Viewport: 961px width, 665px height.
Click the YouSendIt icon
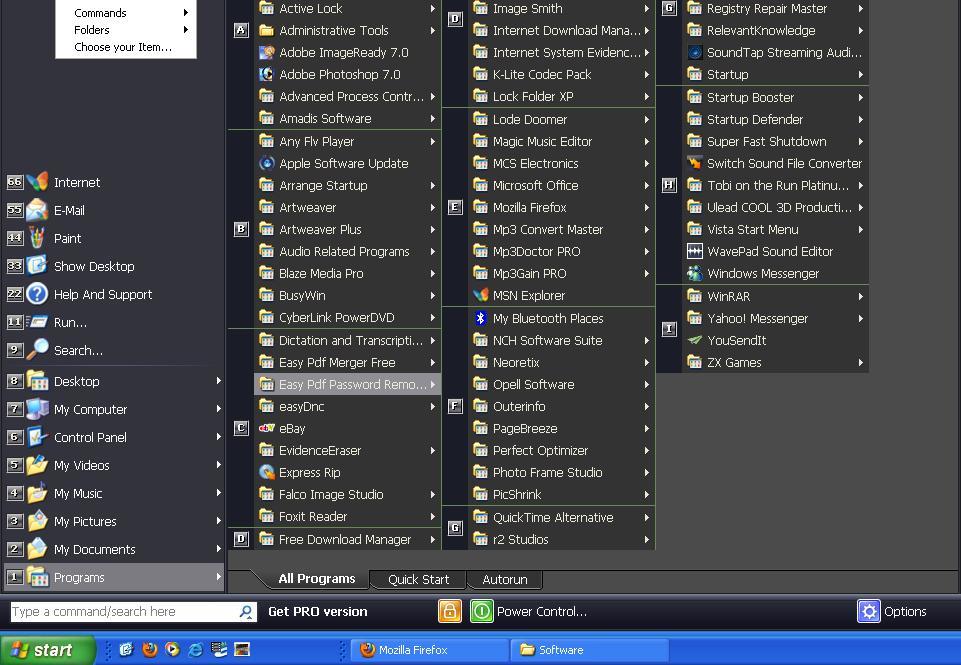coord(694,340)
